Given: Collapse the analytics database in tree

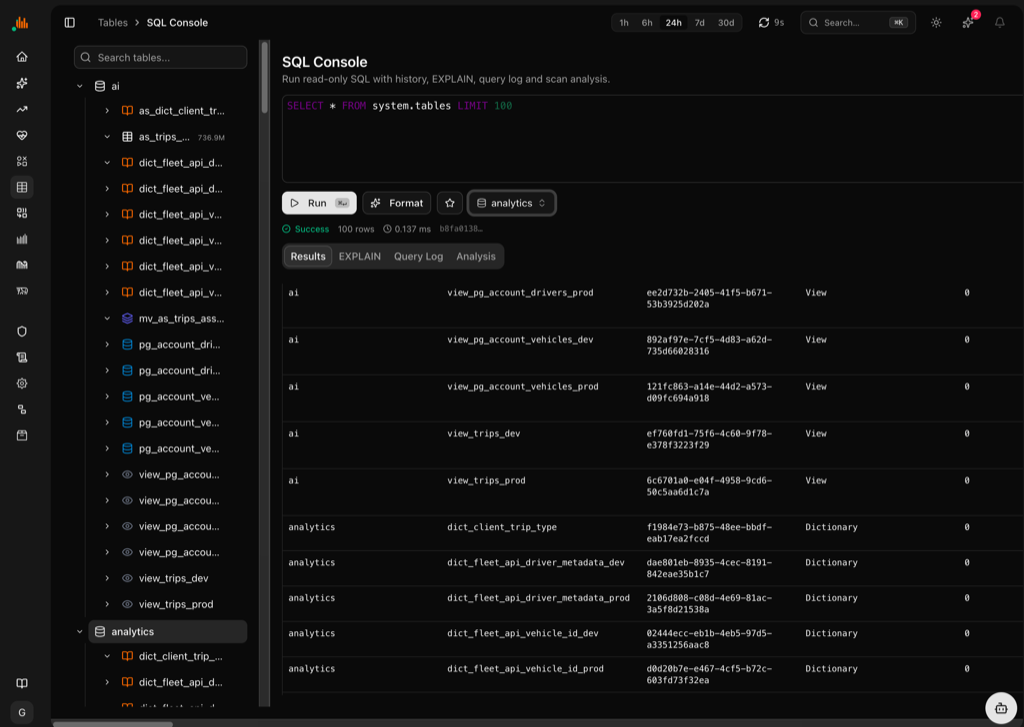Looking at the screenshot, I should coord(80,632).
